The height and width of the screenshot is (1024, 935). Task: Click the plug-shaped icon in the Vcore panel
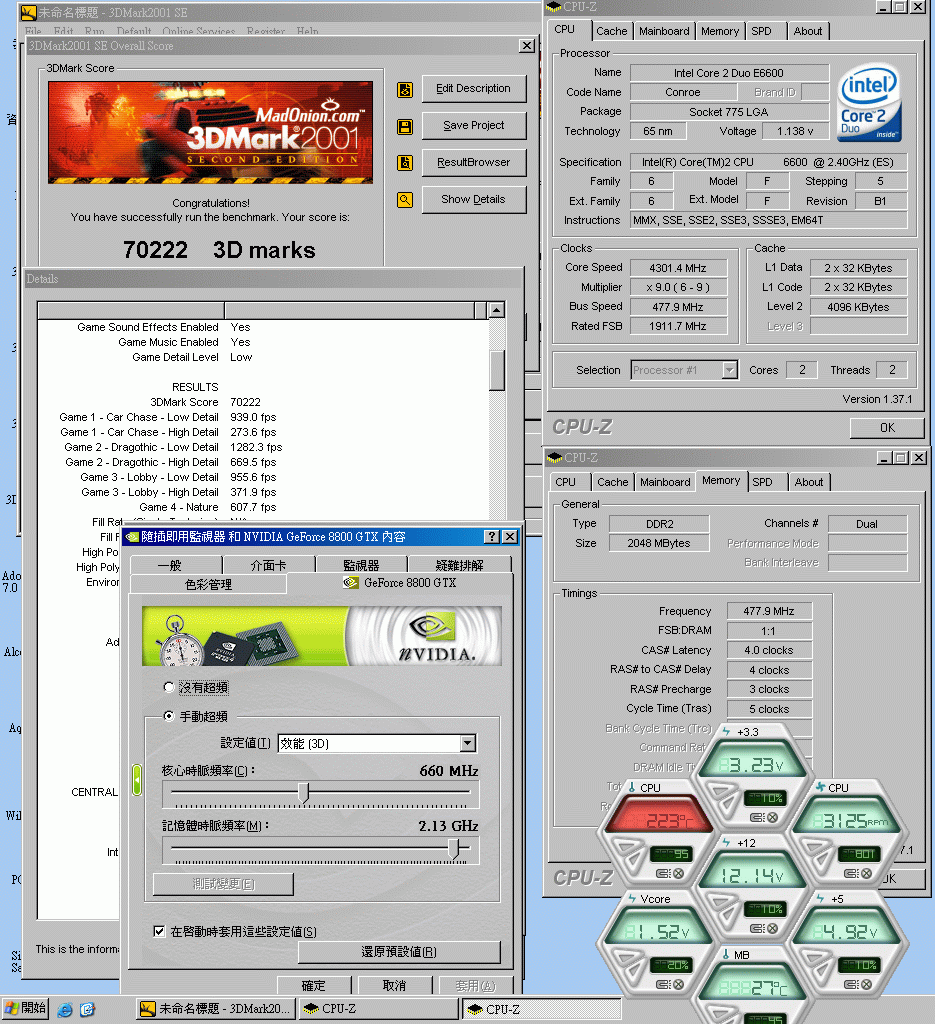pos(663,984)
